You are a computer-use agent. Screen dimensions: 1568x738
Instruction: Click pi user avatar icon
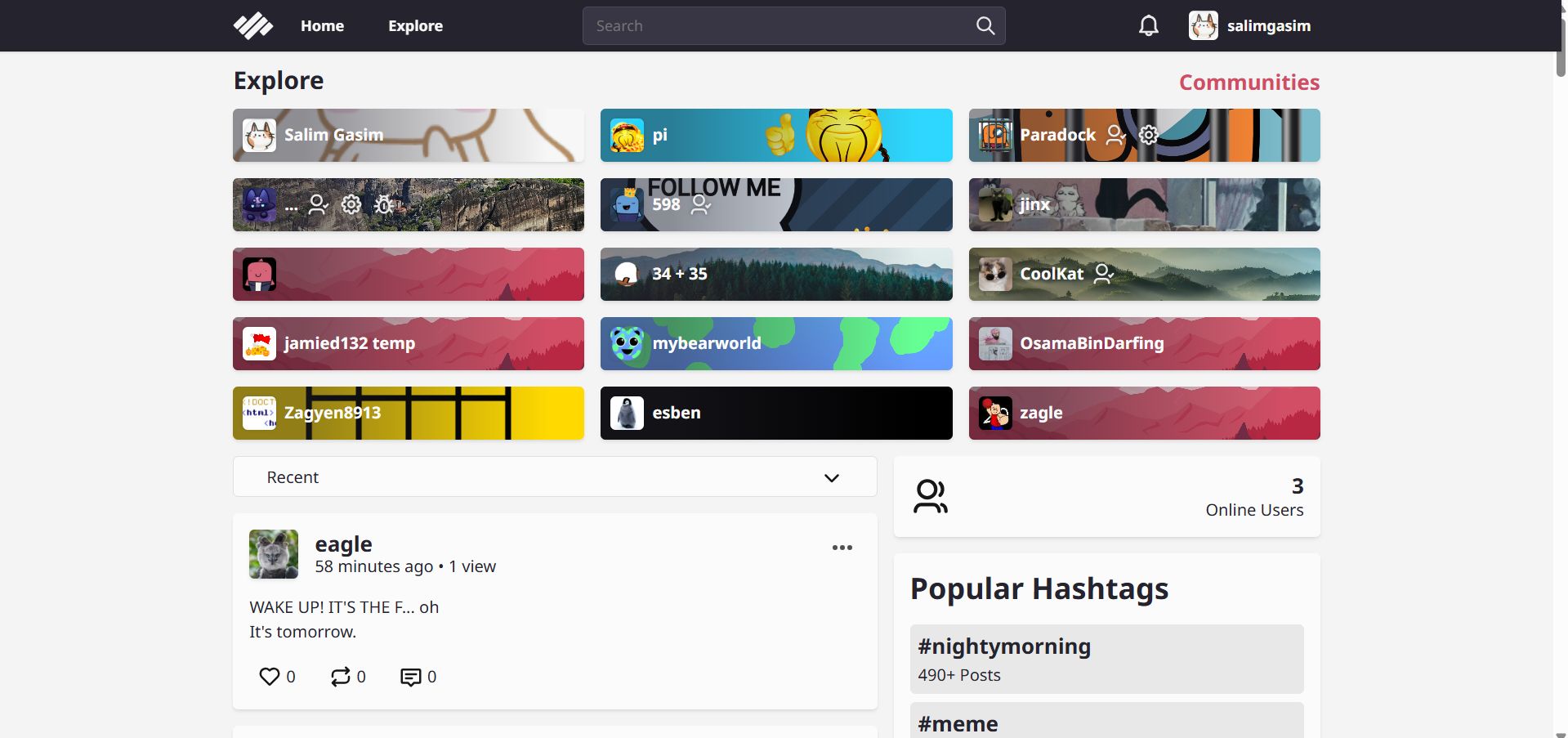[627, 135]
